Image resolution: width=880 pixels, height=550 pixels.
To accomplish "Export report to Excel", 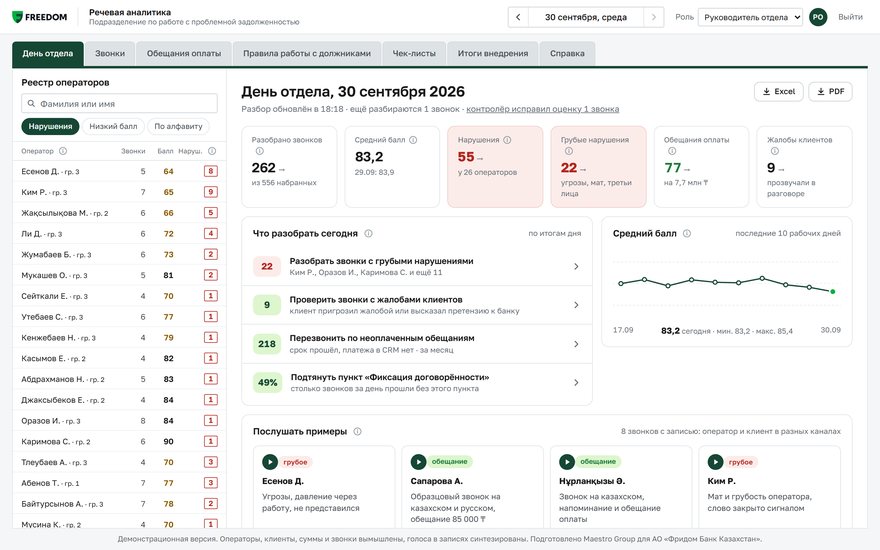I will tap(778, 91).
